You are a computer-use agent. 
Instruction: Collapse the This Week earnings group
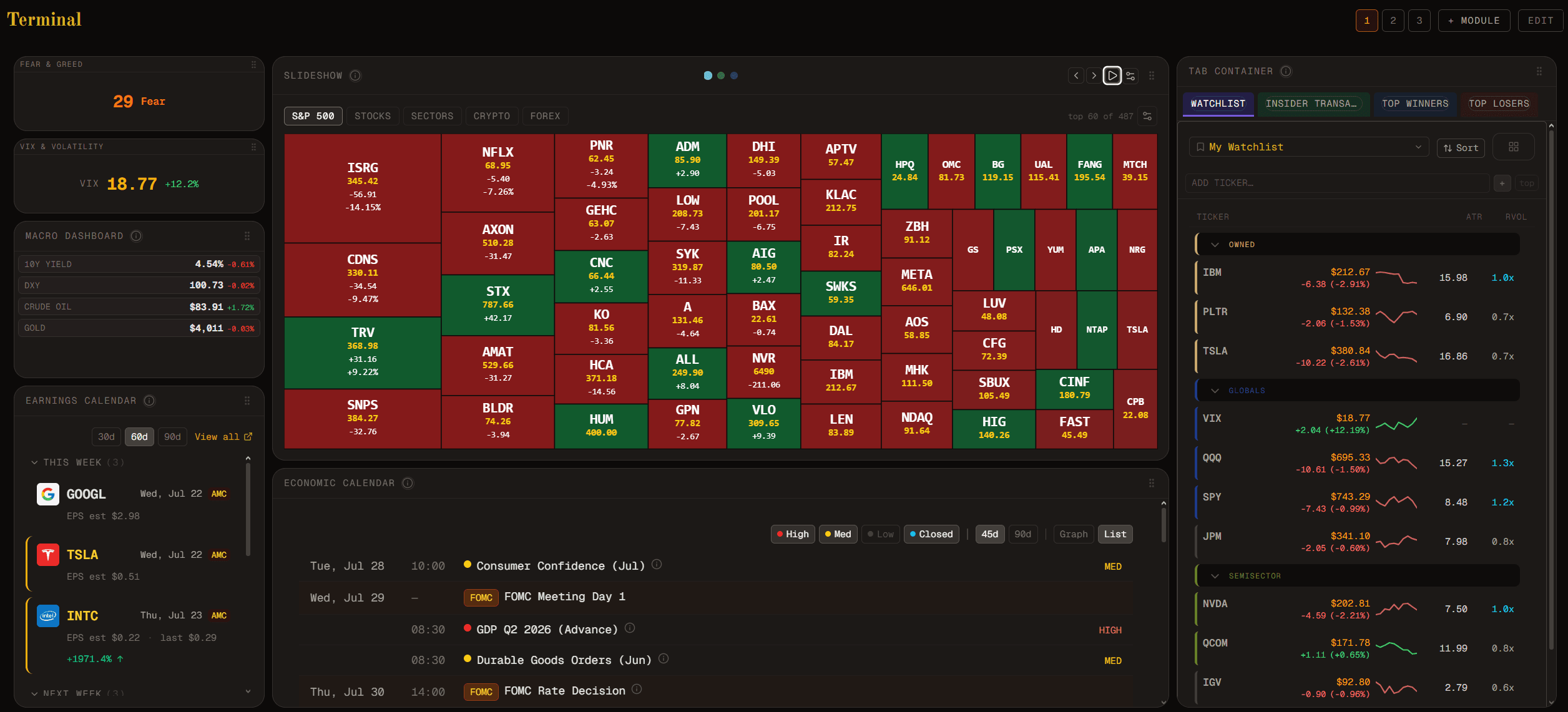coord(77,462)
